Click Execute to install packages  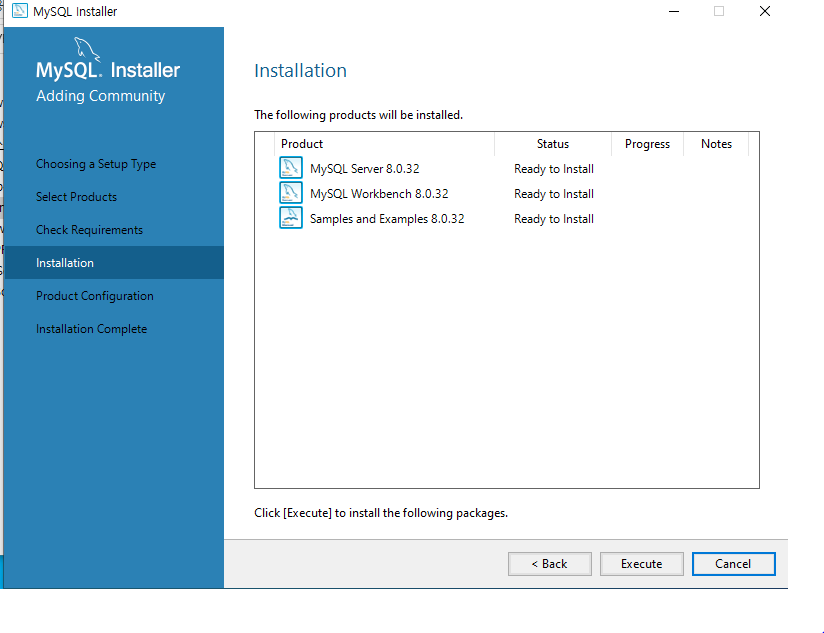pyautogui.click(x=642, y=564)
